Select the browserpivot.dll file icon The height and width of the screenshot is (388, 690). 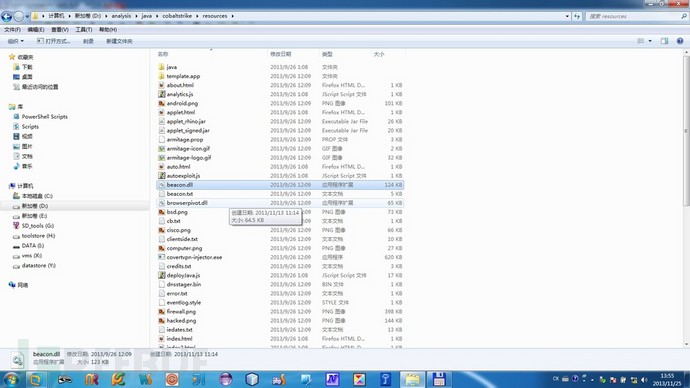point(161,203)
